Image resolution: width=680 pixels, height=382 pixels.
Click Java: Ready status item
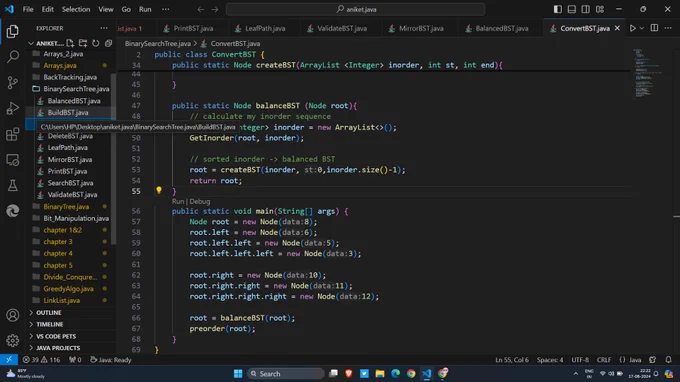[x=111, y=360]
